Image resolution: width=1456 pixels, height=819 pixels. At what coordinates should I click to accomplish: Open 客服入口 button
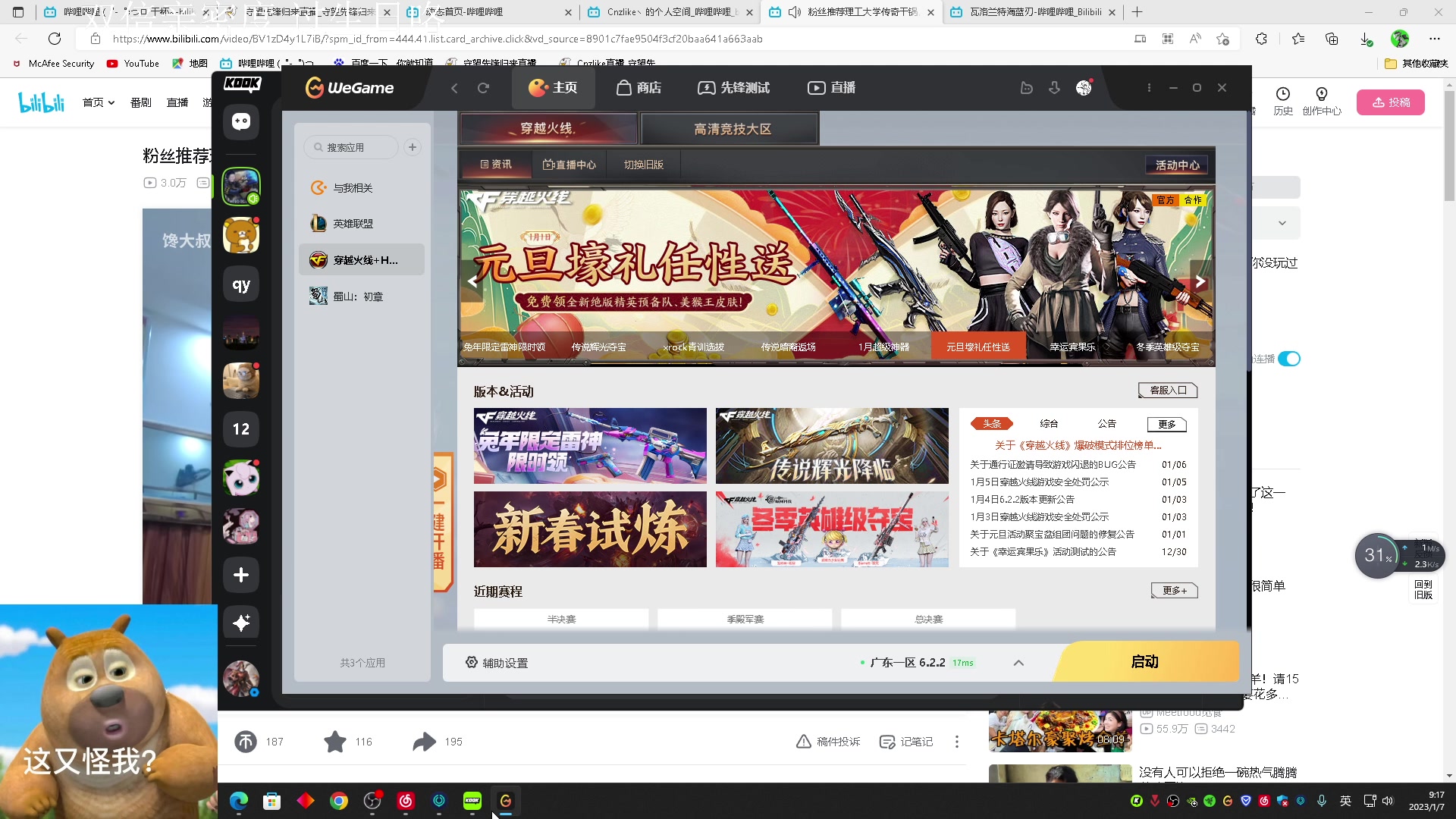pos(1168,391)
